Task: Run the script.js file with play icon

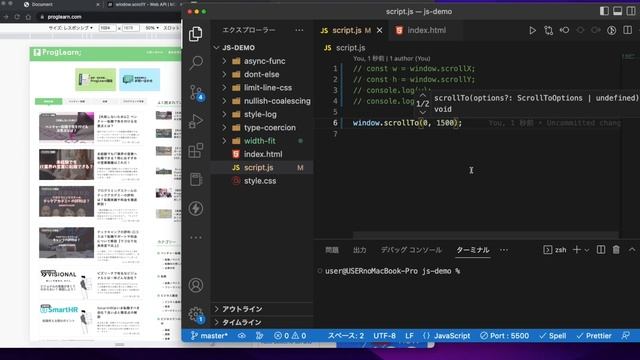Action: (x=532, y=30)
